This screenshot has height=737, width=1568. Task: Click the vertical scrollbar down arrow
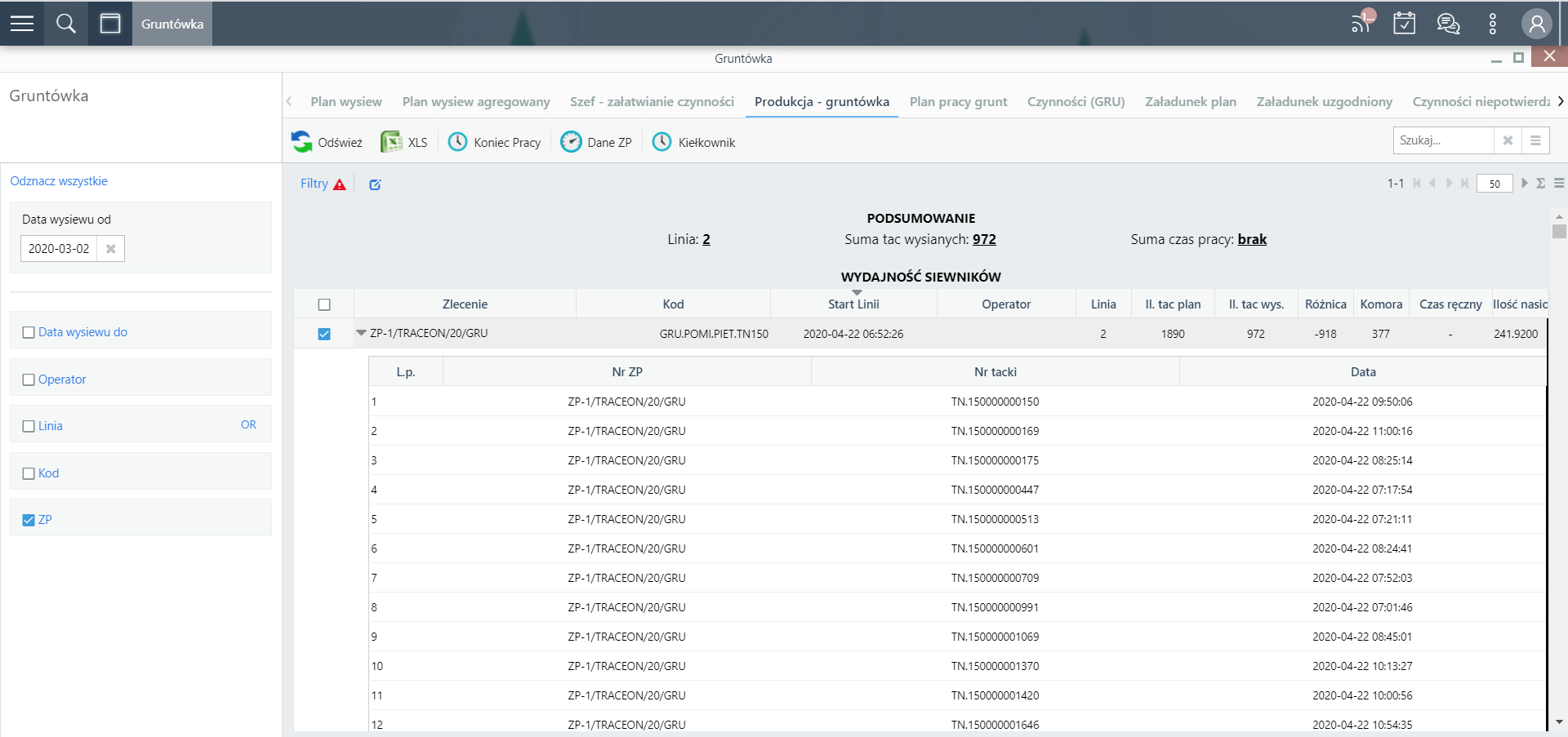tap(1559, 721)
